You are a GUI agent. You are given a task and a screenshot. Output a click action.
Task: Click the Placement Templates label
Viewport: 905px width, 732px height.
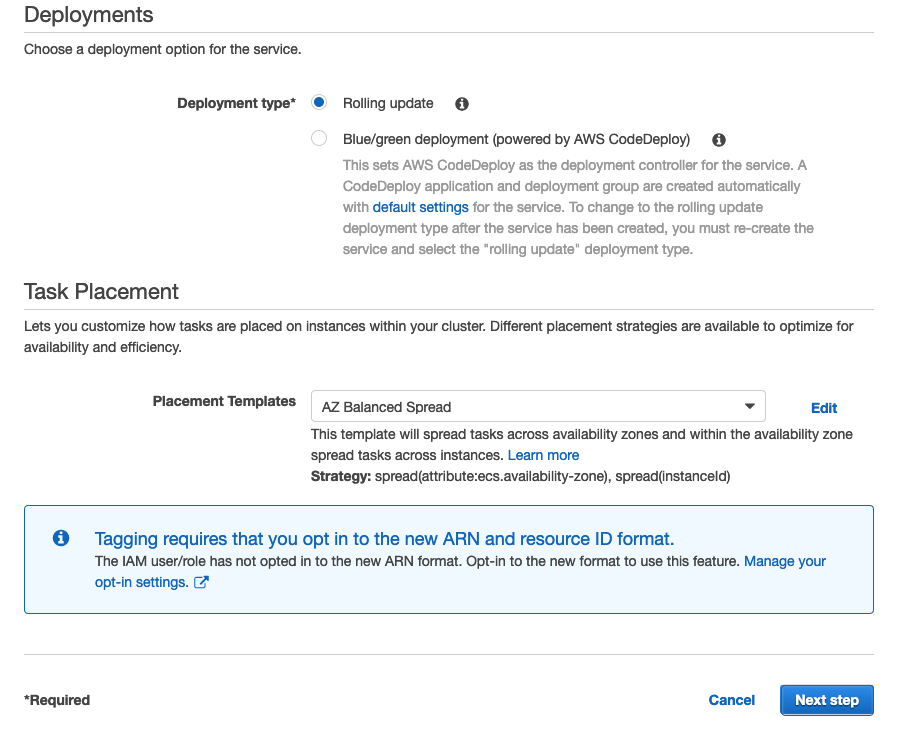click(224, 401)
